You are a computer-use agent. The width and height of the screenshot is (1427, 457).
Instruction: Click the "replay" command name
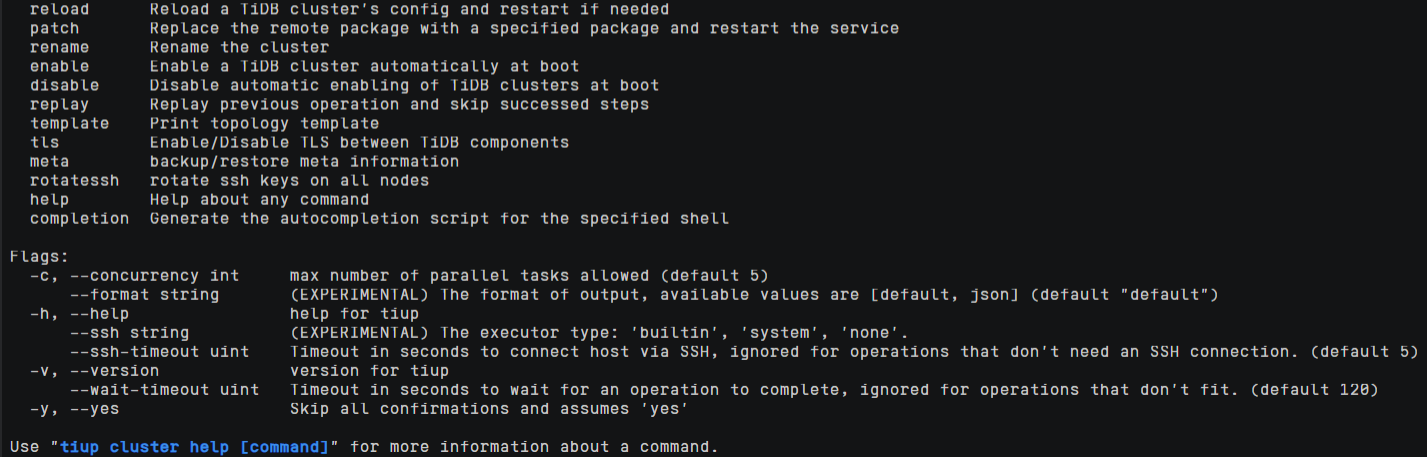coord(59,104)
